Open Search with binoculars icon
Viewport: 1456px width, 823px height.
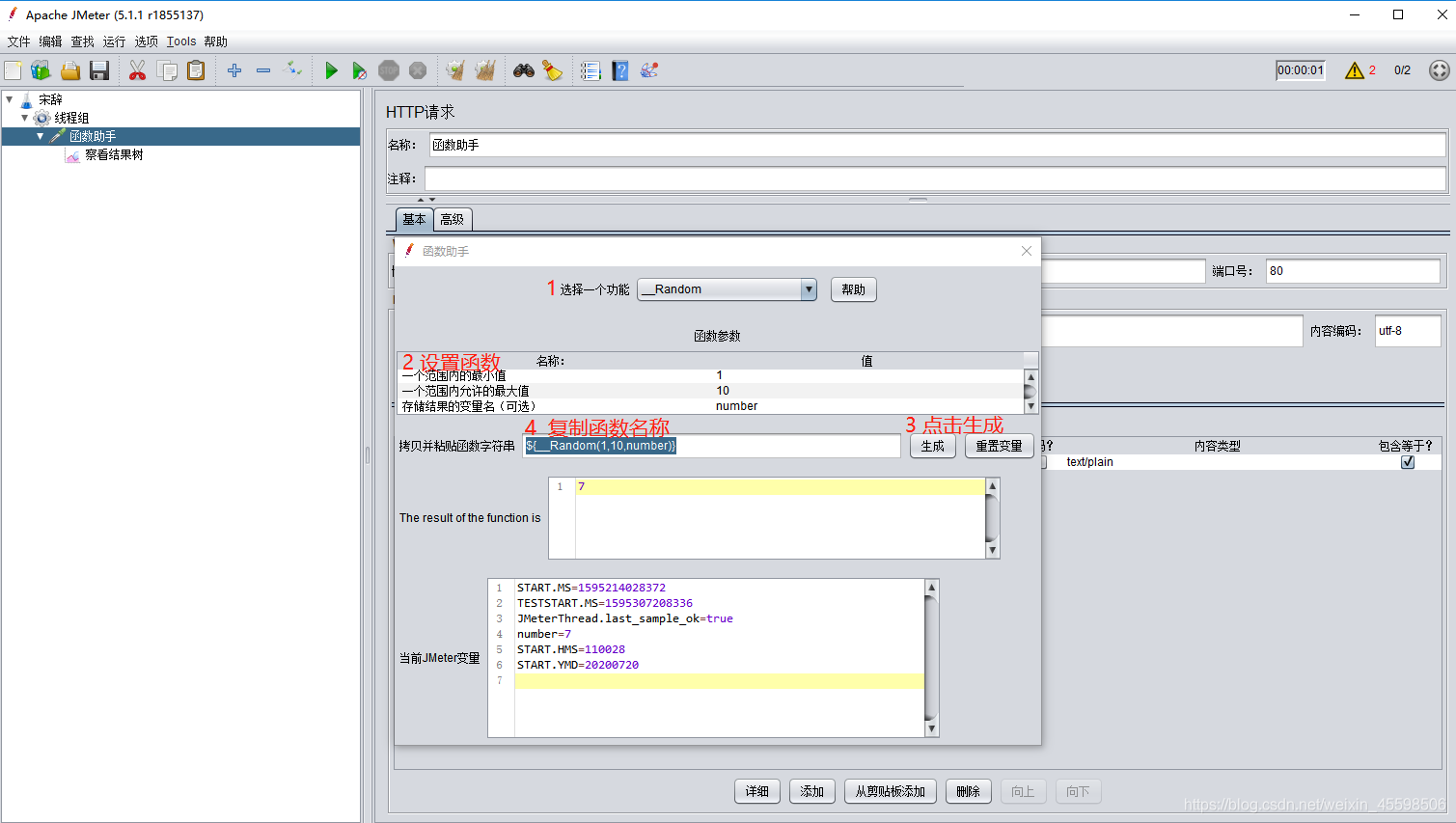[524, 70]
